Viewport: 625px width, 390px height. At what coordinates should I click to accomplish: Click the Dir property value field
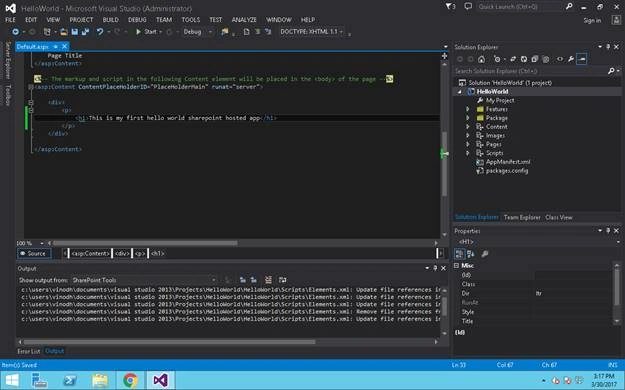(x=572, y=293)
